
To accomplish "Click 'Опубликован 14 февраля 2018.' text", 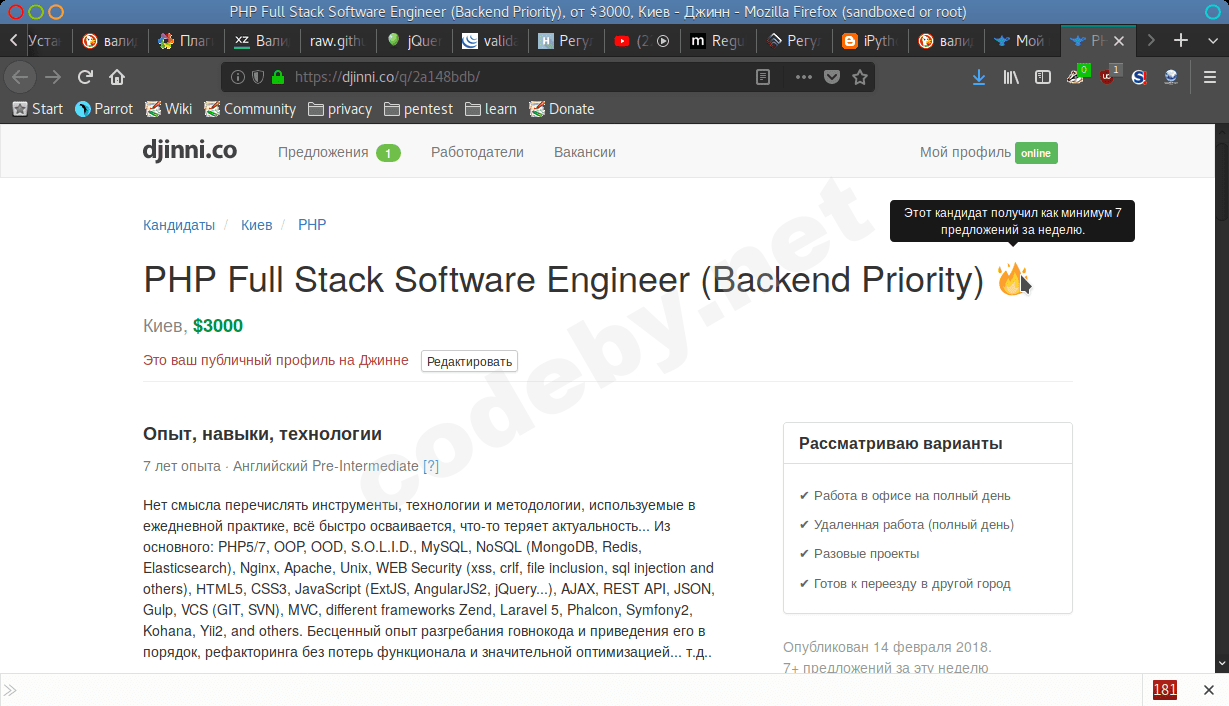I will point(887,647).
